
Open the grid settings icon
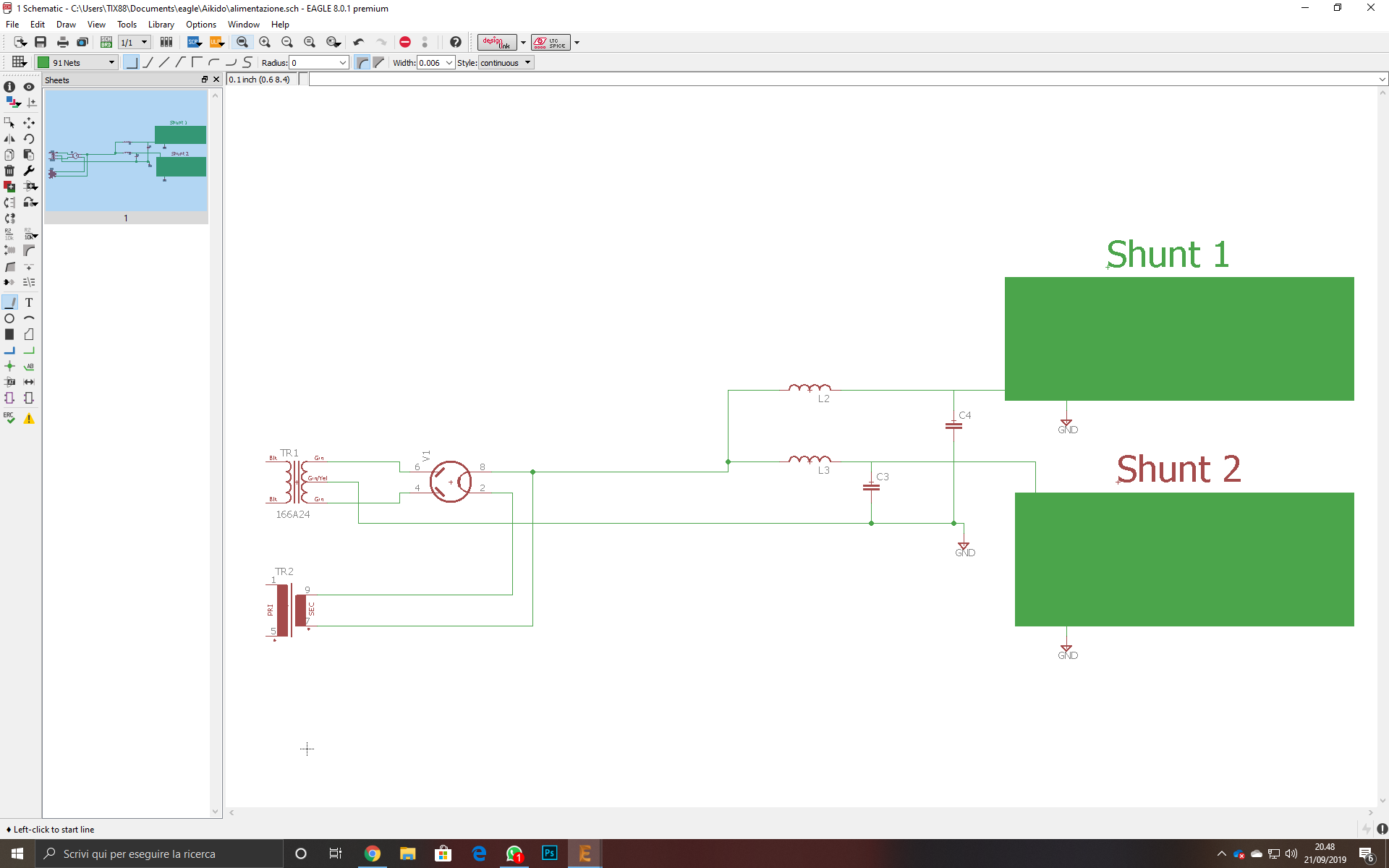tap(19, 62)
